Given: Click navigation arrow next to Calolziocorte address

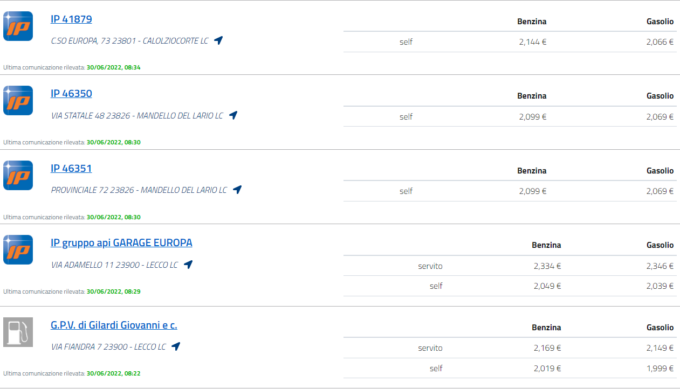Looking at the screenshot, I should [x=219, y=40].
